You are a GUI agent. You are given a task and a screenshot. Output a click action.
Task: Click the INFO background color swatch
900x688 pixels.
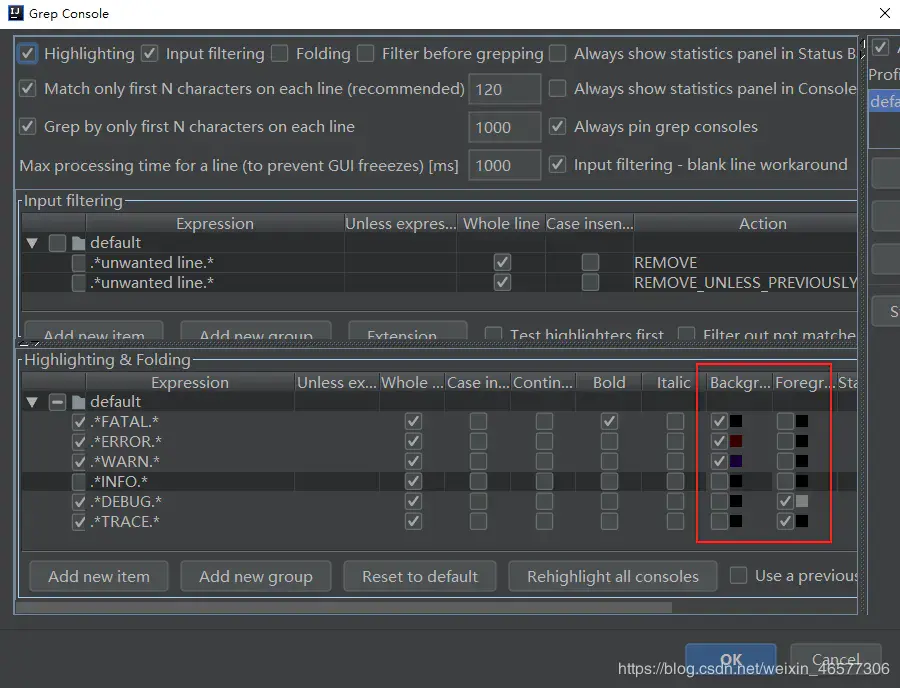tap(736, 481)
